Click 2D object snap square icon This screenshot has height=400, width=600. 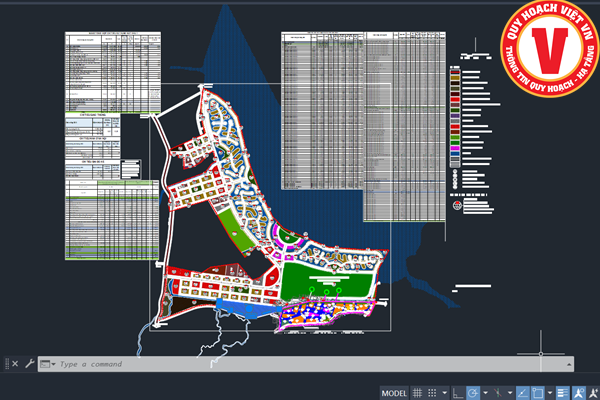click(537, 392)
